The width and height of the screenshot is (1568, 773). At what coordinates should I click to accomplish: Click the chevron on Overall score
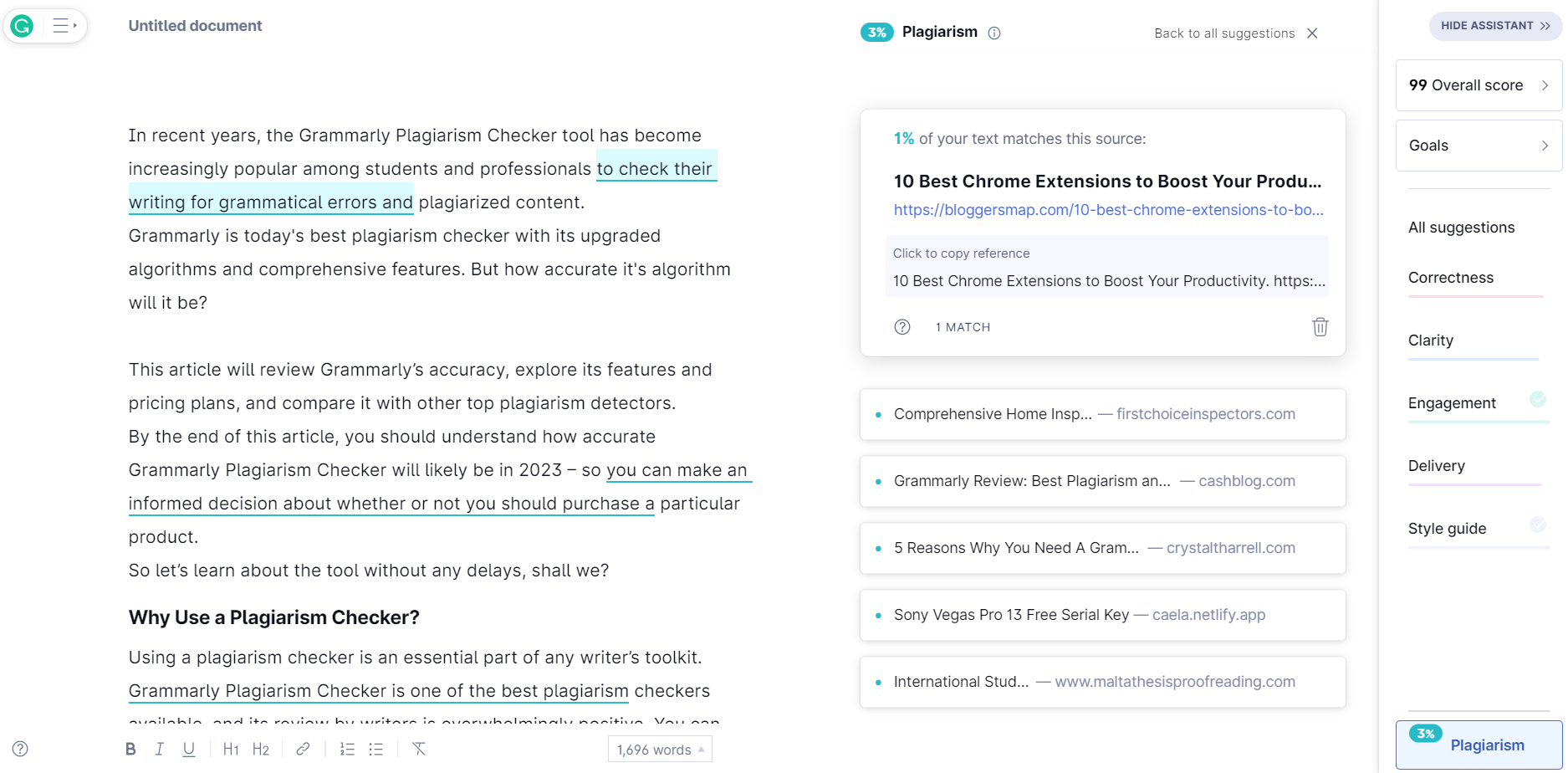(x=1545, y=85)
